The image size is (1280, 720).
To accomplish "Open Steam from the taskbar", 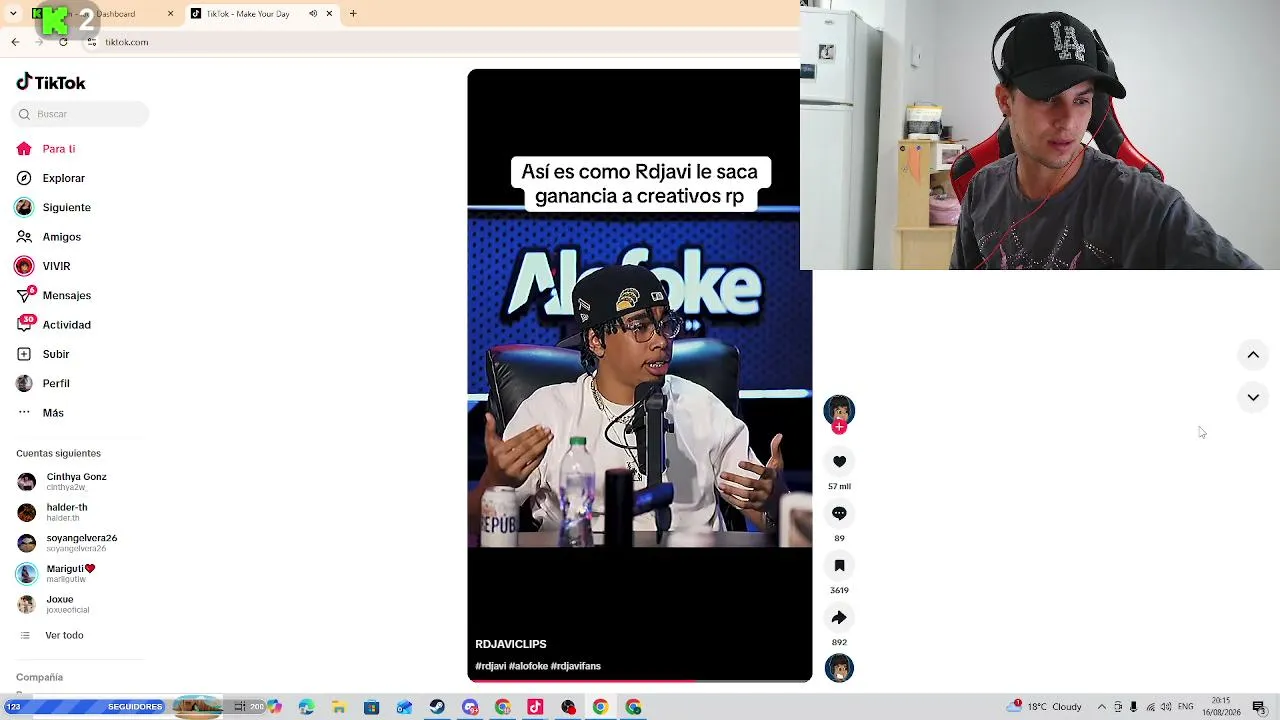I will tap(437, 707).
